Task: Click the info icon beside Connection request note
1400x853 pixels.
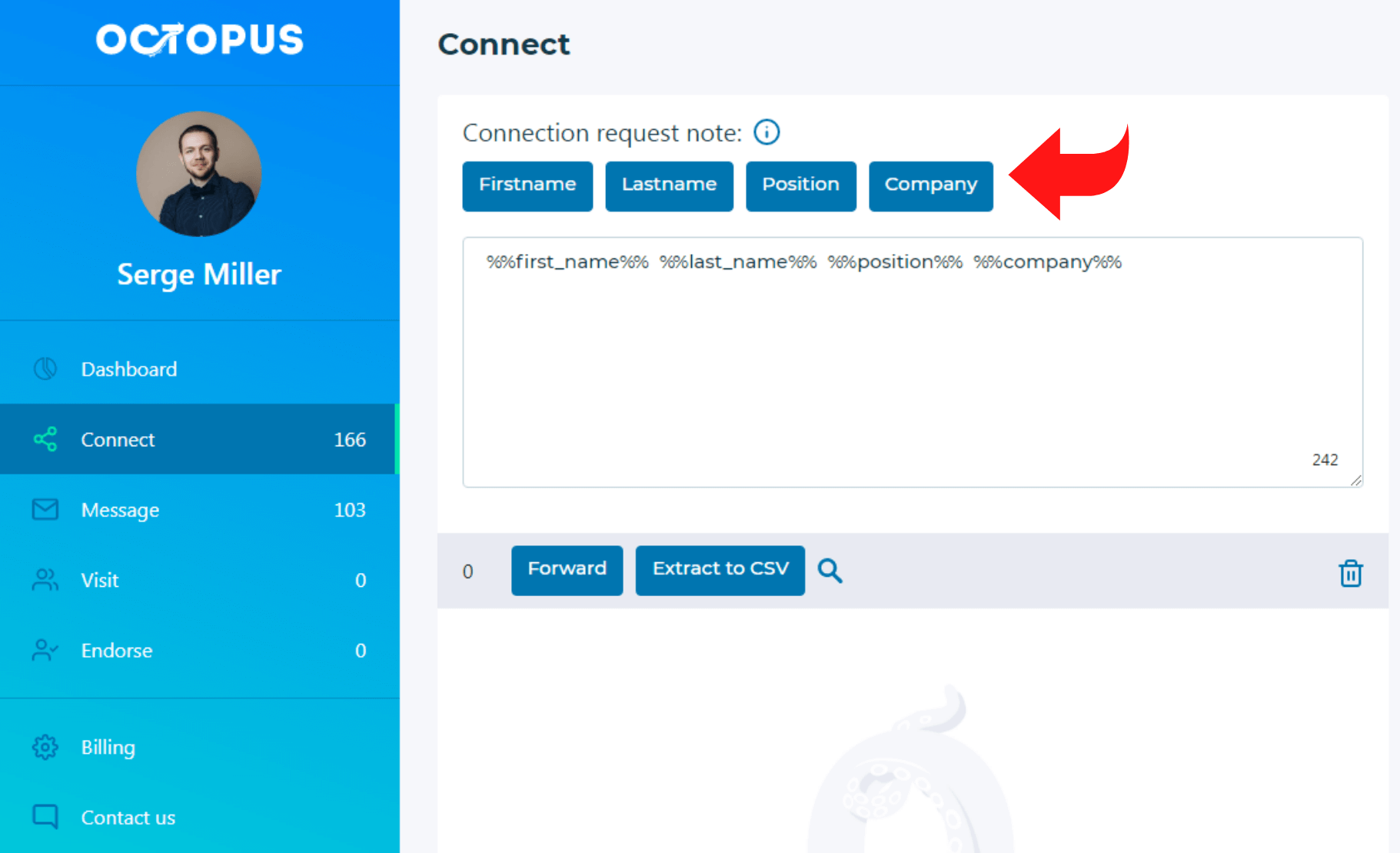Action: point(767,132)
